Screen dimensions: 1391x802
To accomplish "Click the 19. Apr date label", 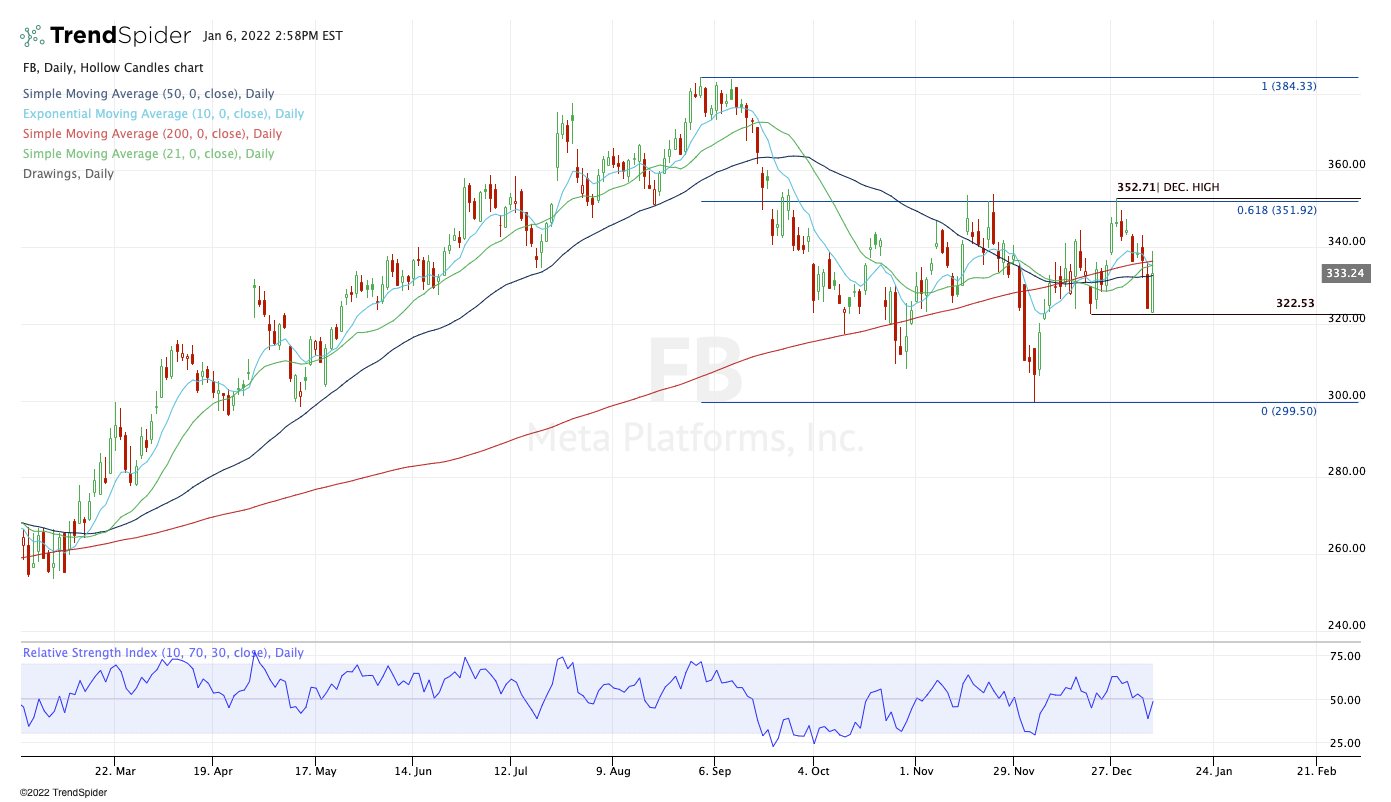I will click(214, 771).
